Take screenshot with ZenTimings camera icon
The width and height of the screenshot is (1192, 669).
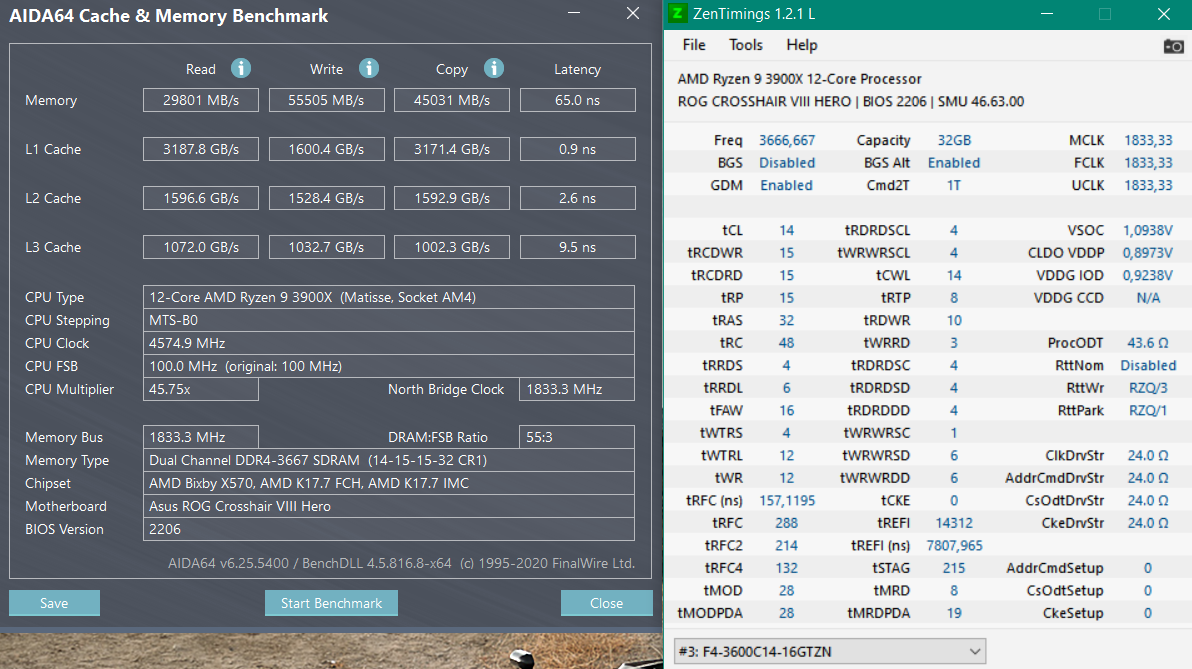pyautogui.click(x=1173, y=46)
